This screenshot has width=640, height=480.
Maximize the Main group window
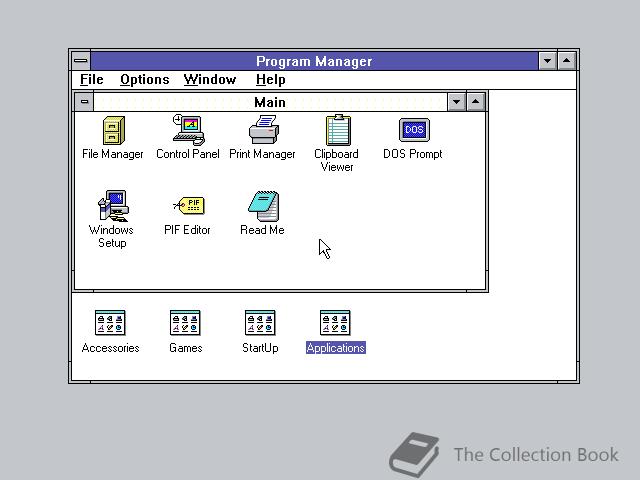(476, 102)
